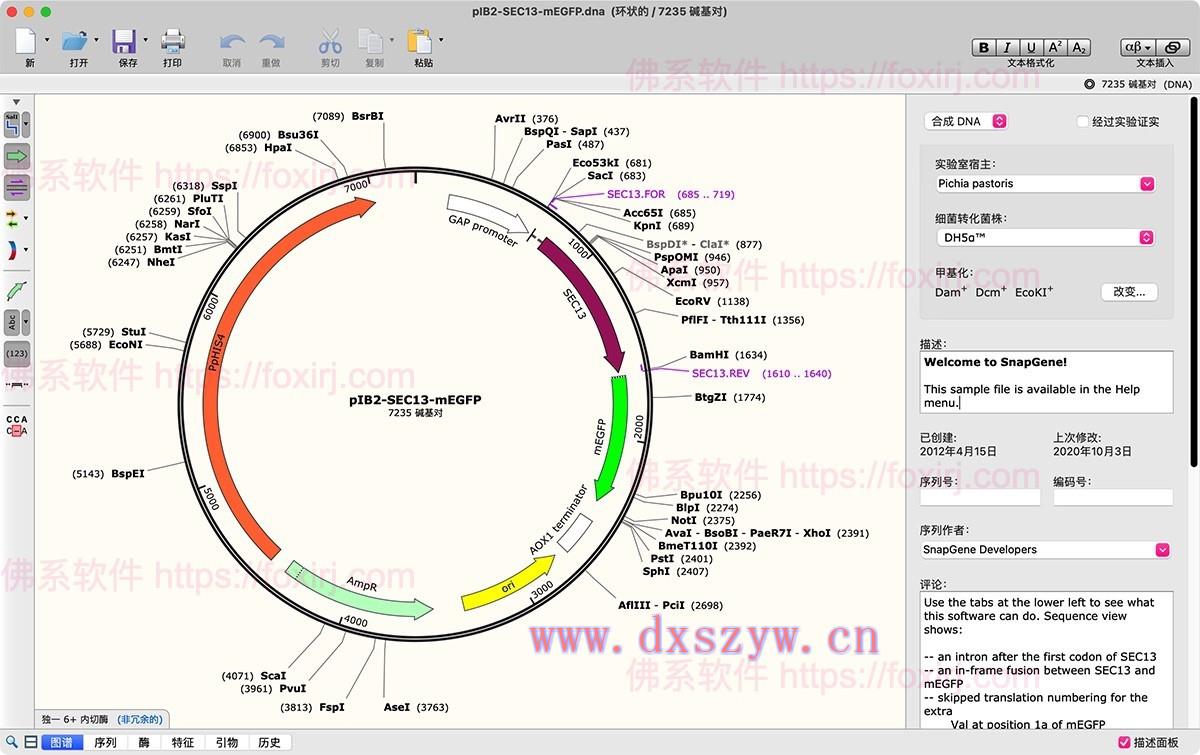Click the split-view icon at bottom left

31,742
